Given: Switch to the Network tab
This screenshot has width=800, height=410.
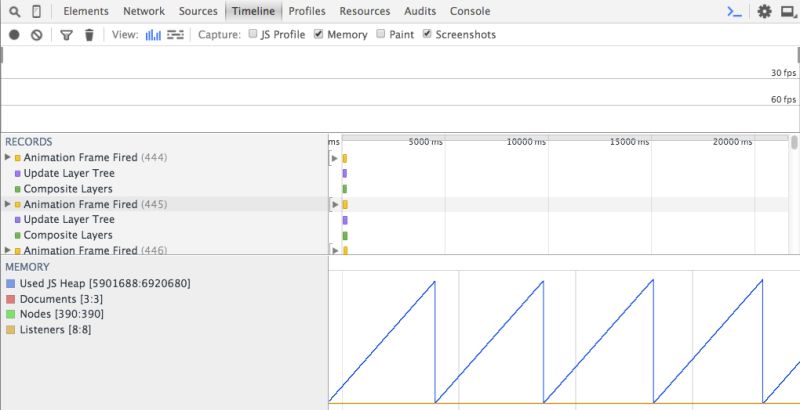Looking at the screenshot, I should 144,11.
